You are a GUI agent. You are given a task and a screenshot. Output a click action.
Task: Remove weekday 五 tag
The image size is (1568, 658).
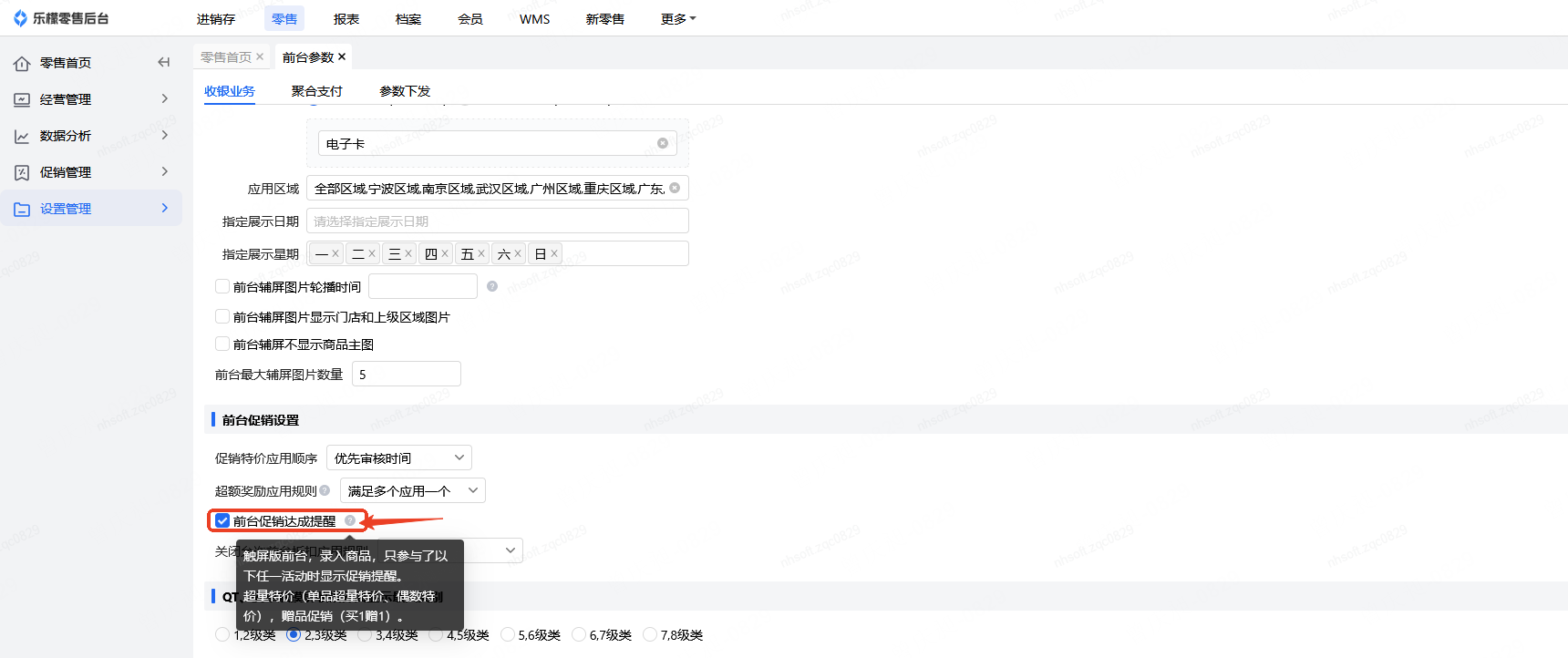click(x=481, y=253)
